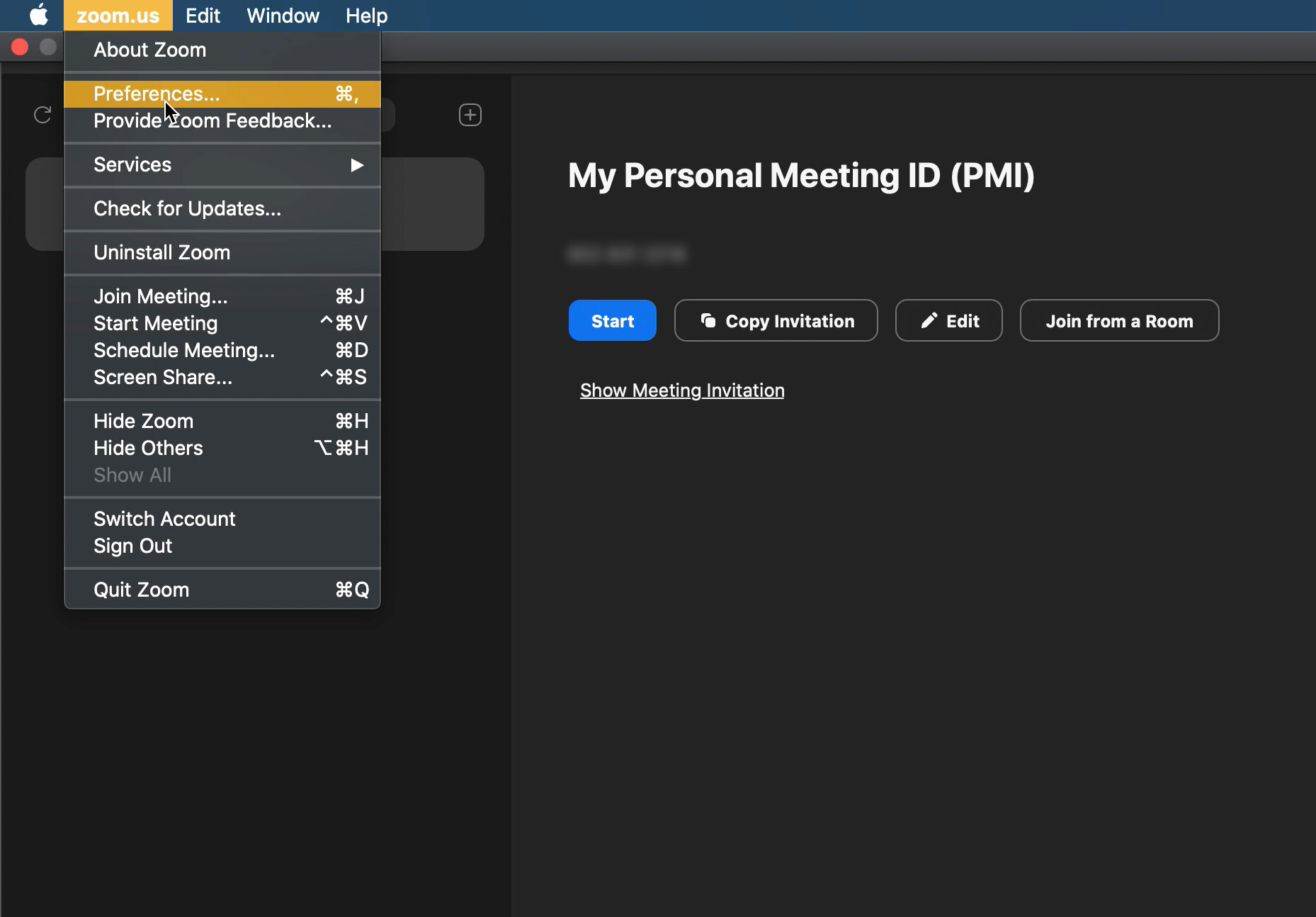Click the My Personal Meeting ID (PMI) heading
The image size is (1316, 917).
(801, 175)
